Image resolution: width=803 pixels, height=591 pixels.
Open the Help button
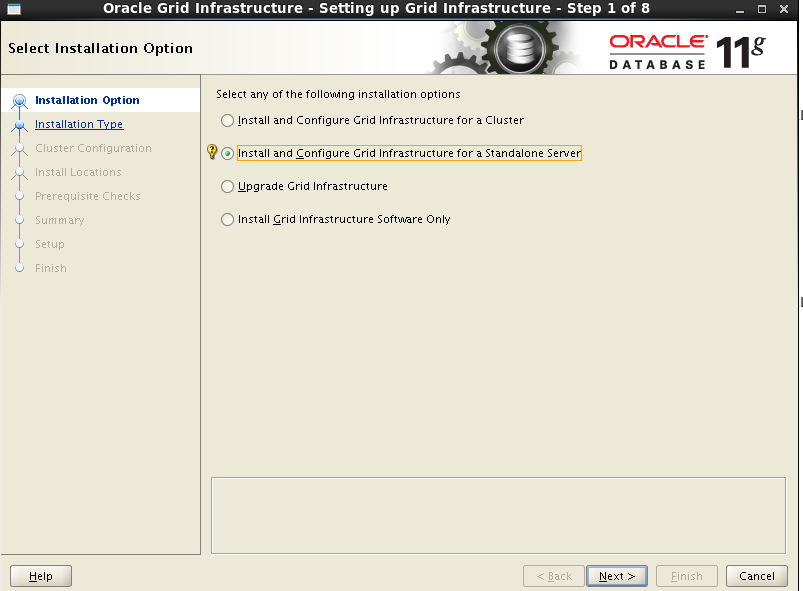tap(40, 576)
